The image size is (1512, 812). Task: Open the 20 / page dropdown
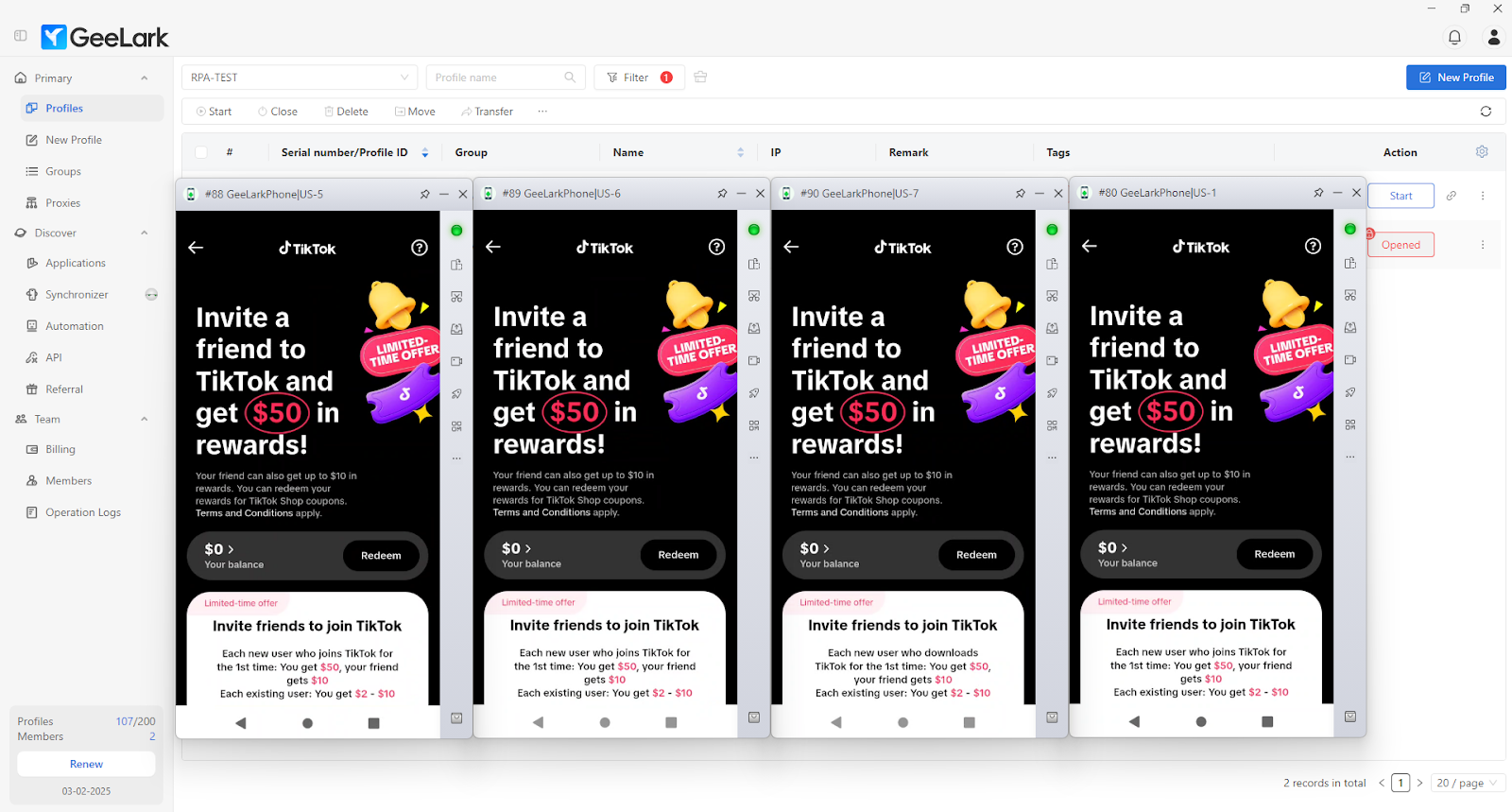pyautogui.click(x=1467, y=783)
